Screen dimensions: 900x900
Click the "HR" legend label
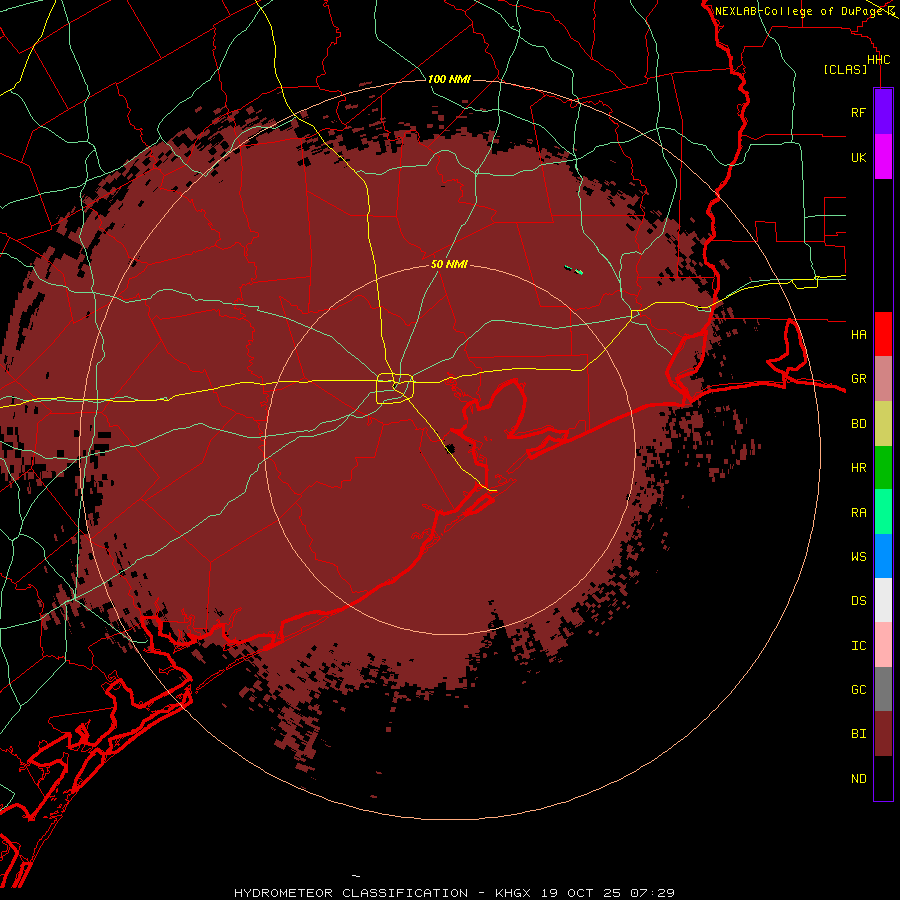858,468
